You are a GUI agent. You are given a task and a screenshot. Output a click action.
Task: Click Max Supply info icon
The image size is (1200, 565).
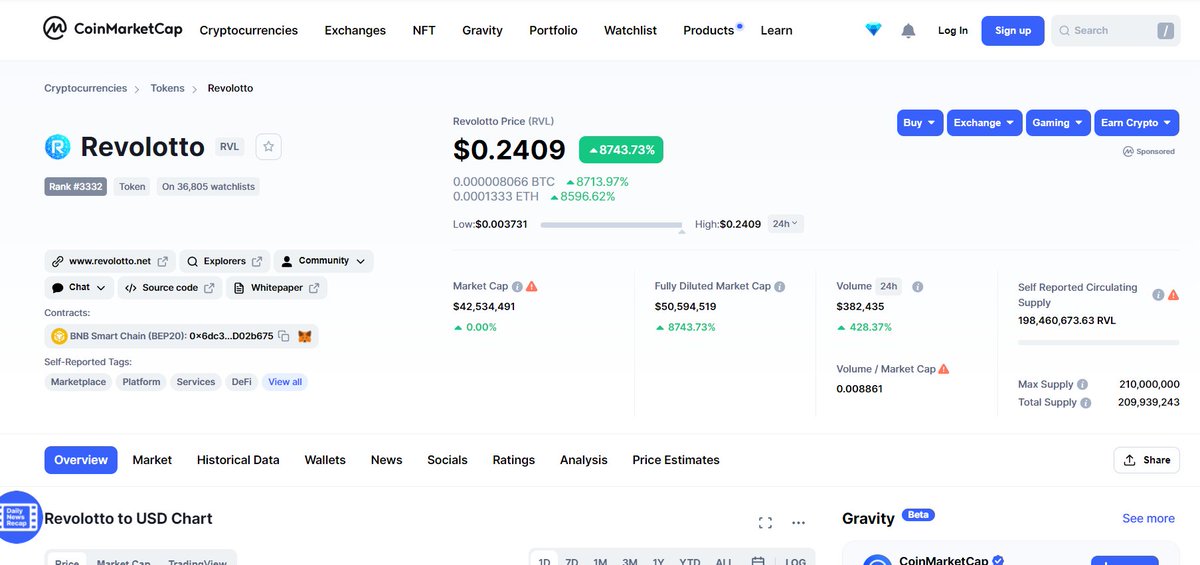click(1083, 384)
